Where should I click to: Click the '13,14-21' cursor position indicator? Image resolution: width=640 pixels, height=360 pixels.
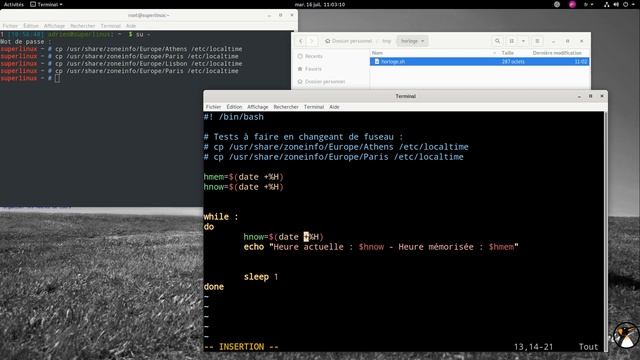533,347
